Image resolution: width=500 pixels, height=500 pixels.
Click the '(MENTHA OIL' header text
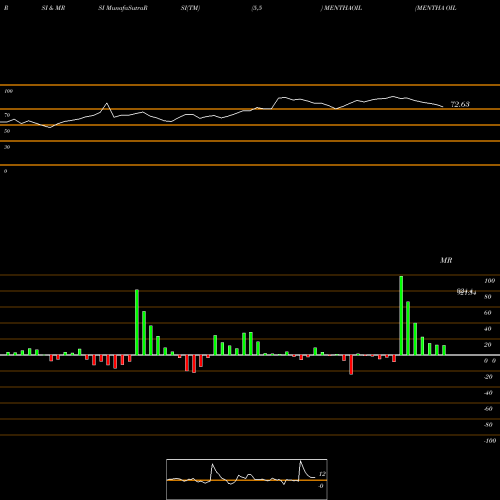click(x=435, y=8)
